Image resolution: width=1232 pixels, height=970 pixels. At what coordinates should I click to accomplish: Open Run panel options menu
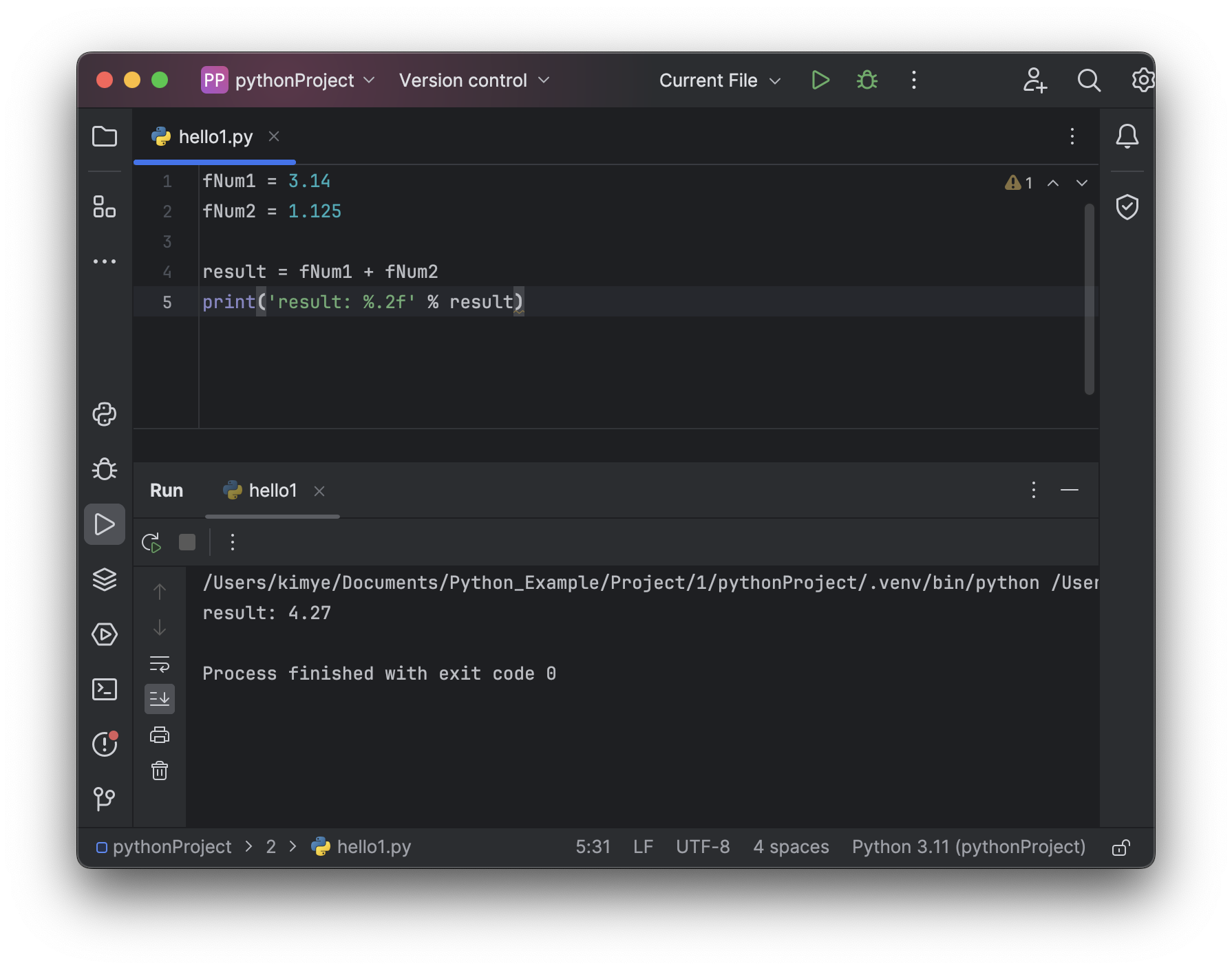pyautogui.click(x=1034, y=490)
